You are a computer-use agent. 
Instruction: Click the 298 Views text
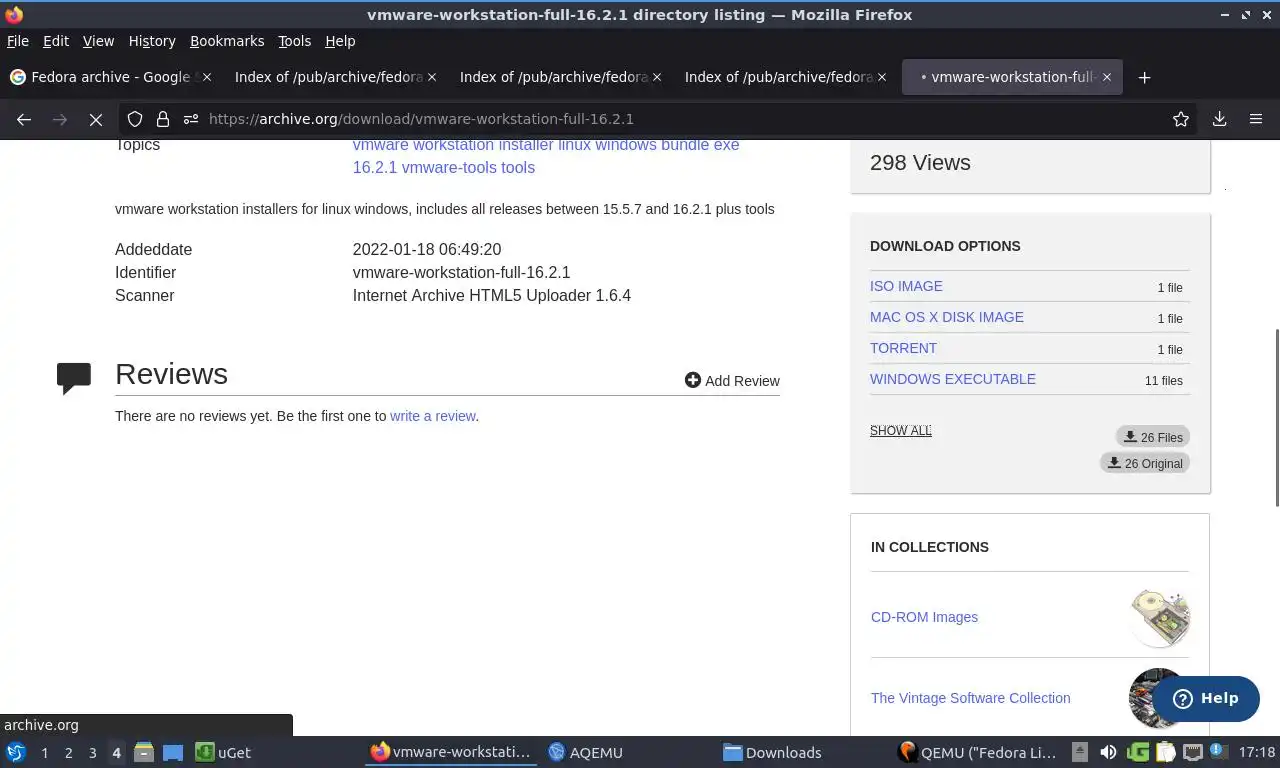[920, 162]
